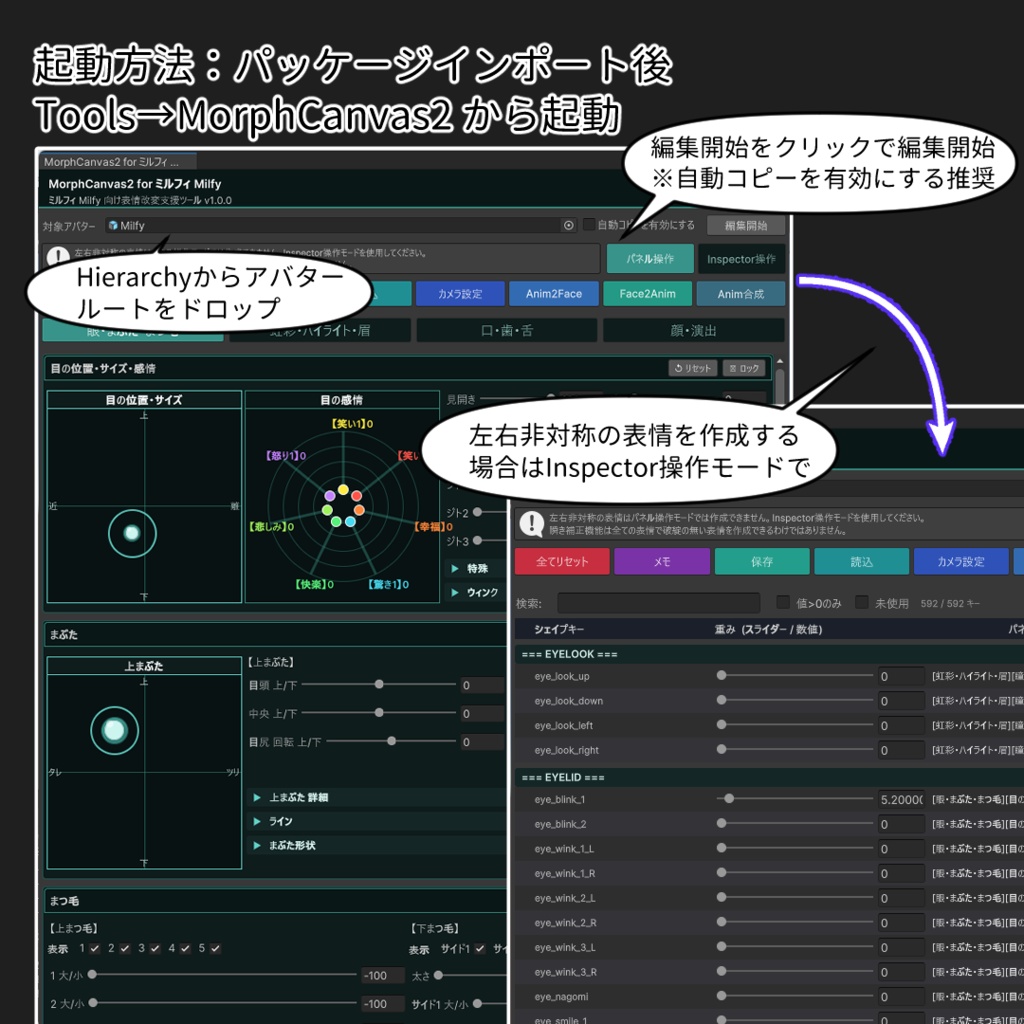Image resolution: width=1024 pixels, height=1024 pixels.
Task: Check the 値>0のみ filter checkbox
Action: (782, 602)
